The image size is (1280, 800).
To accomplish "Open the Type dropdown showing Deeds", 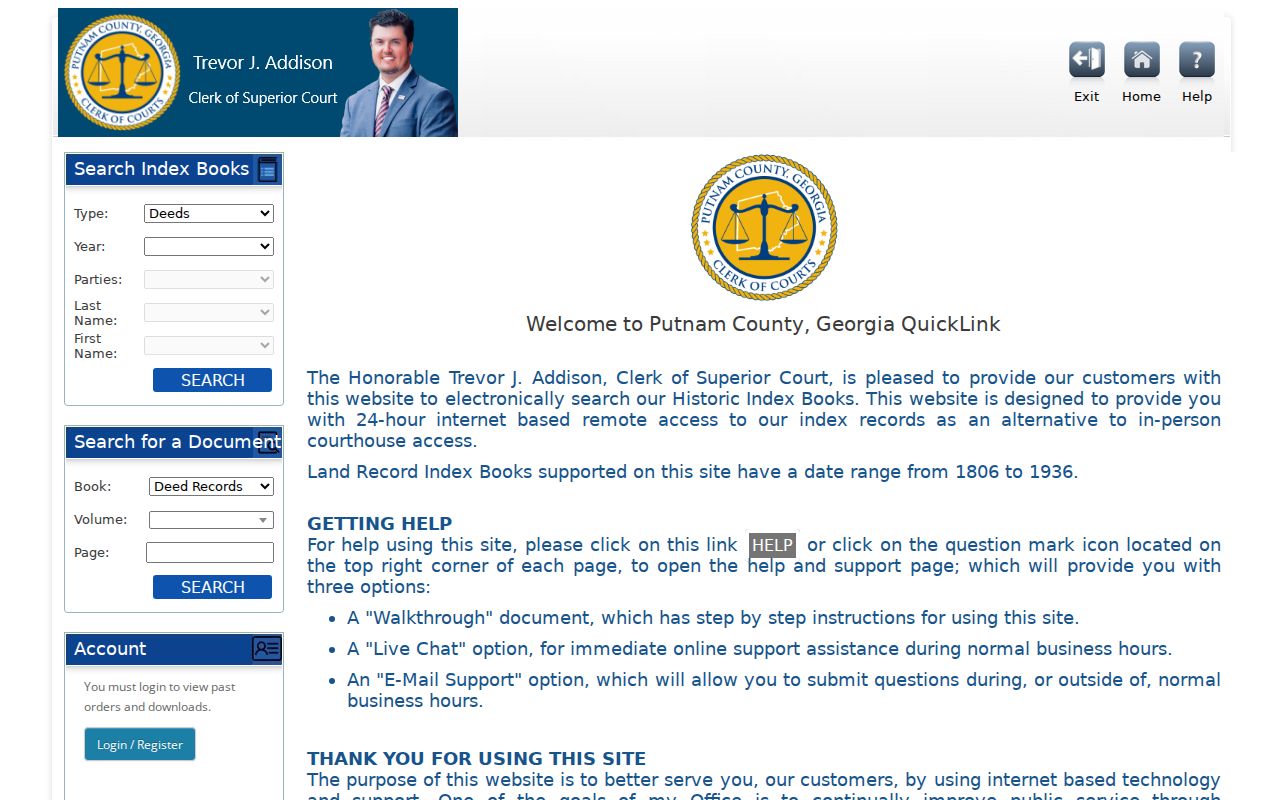I will point(209,213).
